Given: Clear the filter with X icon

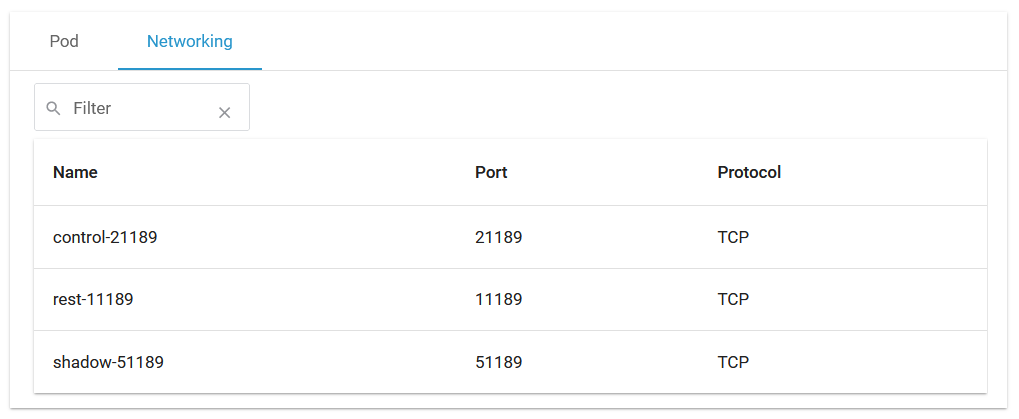Looking at the screenshot, I should point(225,113).
